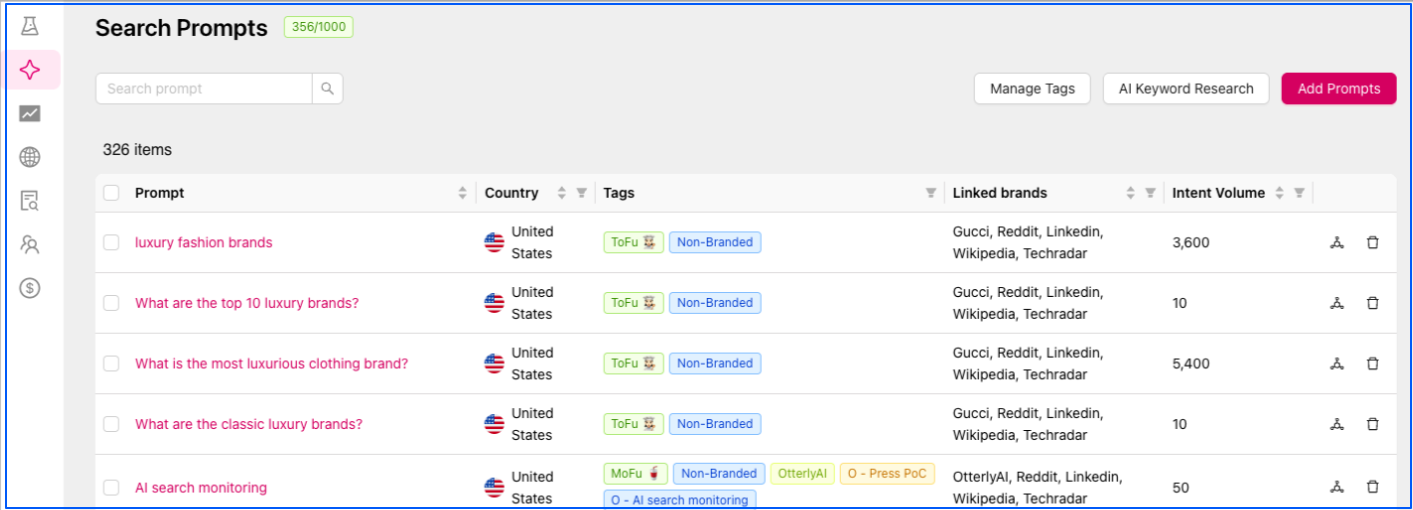1413x510 pixels.
Task: Click hierarchy icon for top 10 luxury brands
Action: (1336, 303)
